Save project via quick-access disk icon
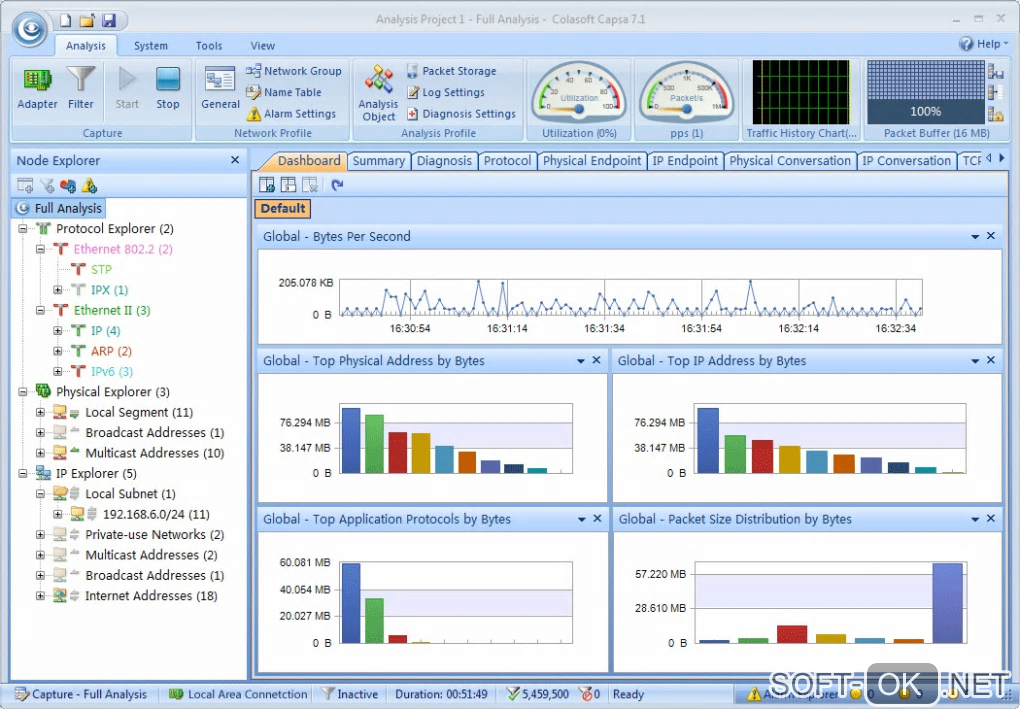The height and width of the screenshot is (709, 1020). pos(109,20)
